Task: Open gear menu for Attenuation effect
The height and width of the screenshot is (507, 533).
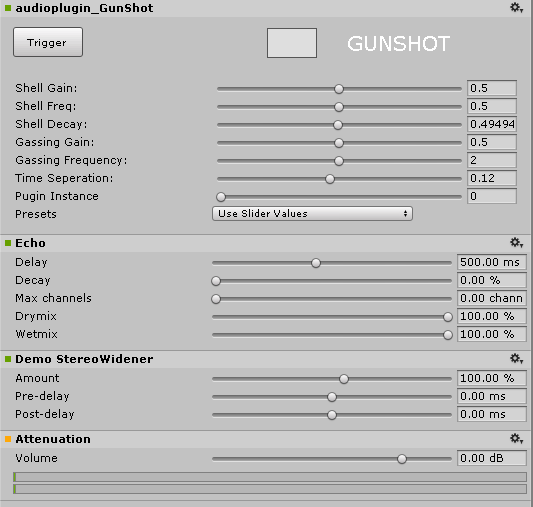Action: coord(516,439)
